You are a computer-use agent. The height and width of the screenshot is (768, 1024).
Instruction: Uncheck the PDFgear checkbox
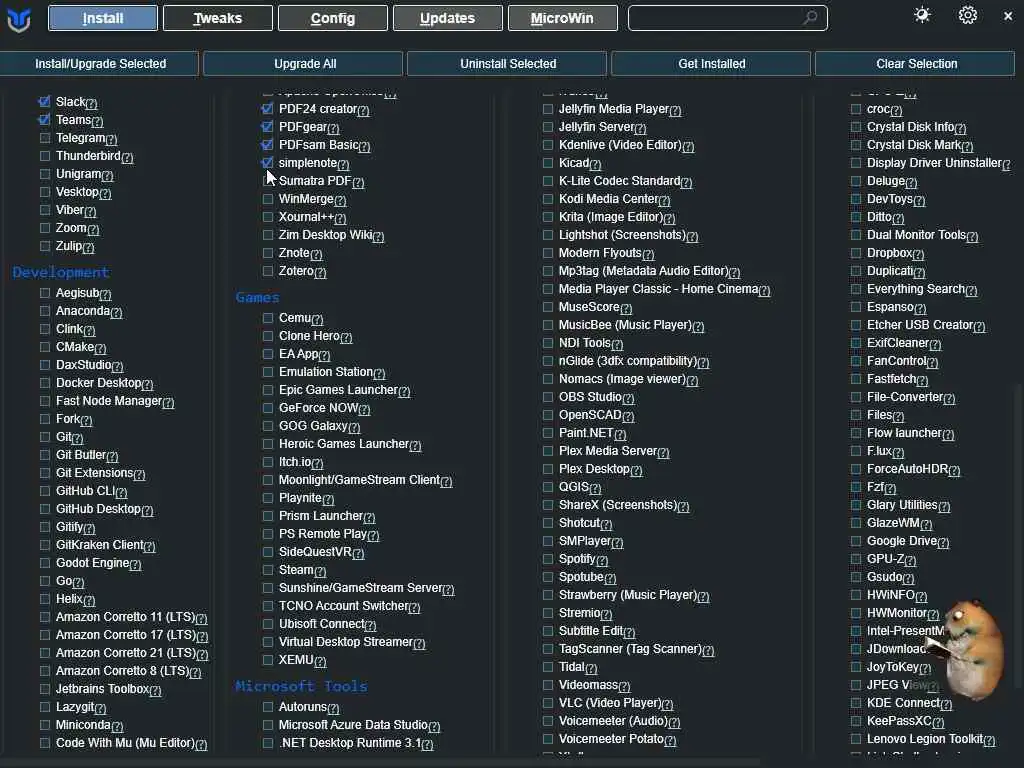tap(268, 127)
